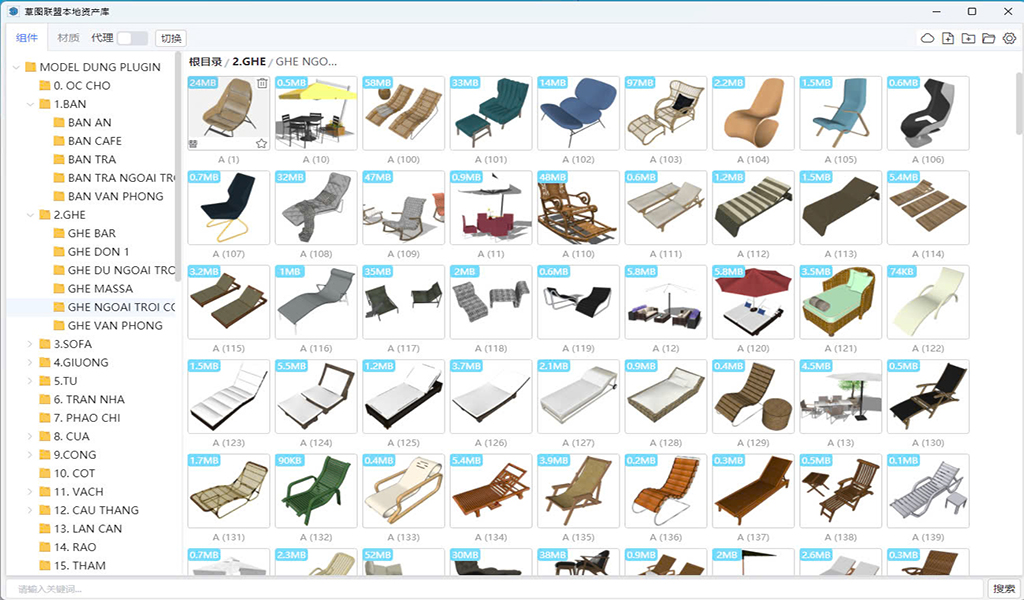Select the A (120) red umbrella thumbnail
This screenshot has height=600, width=1024.
tap(748, 301)
